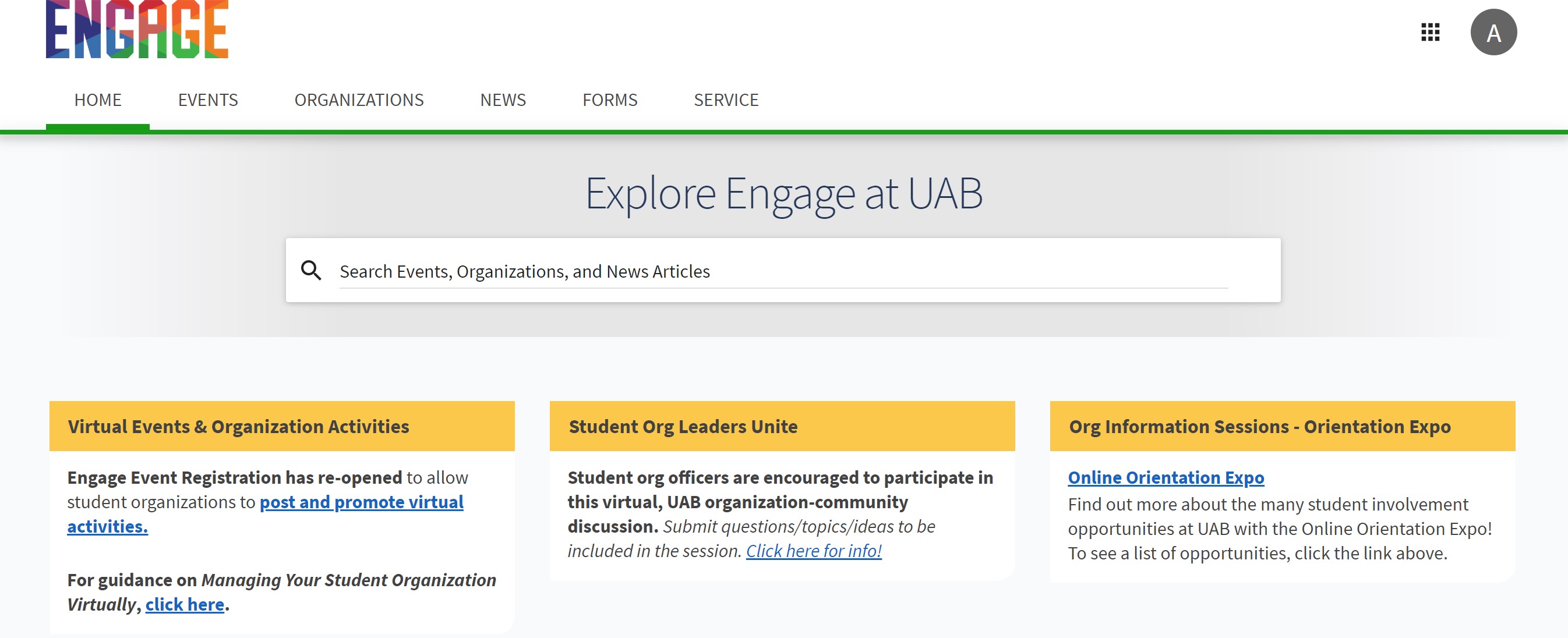Open the Online Orientation Expo link
Viewport: 1568px width, 638px height.
point(1165,478)
